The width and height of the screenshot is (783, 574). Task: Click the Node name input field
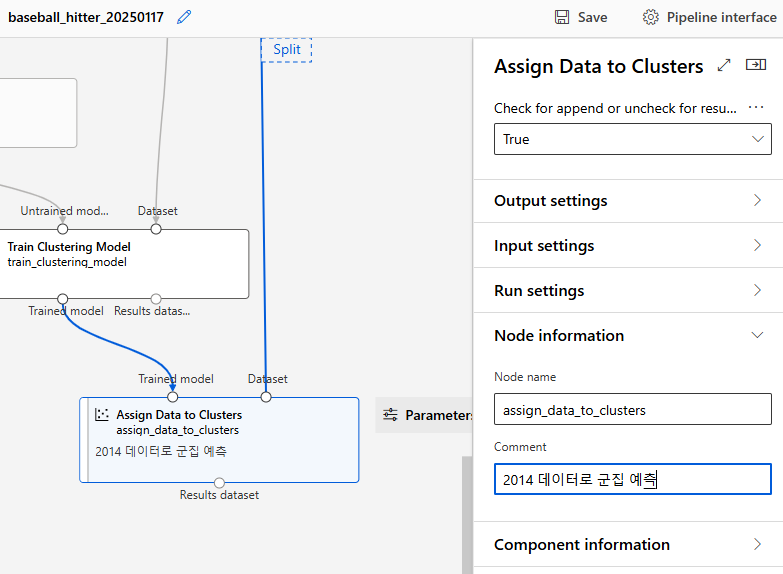click(x=633, y=409)
